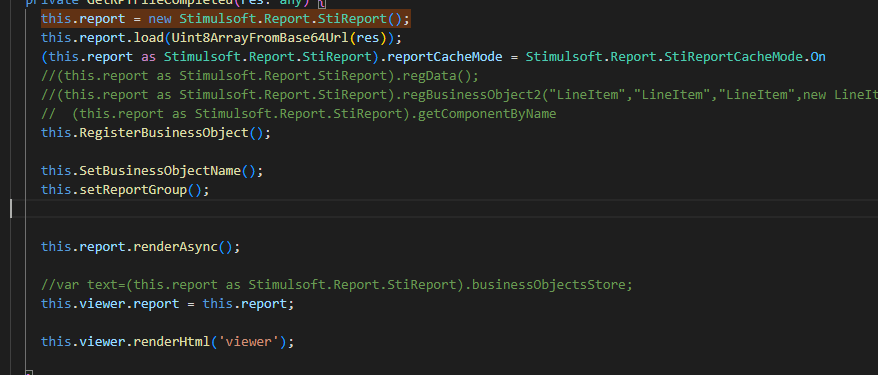Click 'RegisterBusinessObject' method call
Image resolution: width=878 pixels, height=375 pixels.
click(164, 133)
